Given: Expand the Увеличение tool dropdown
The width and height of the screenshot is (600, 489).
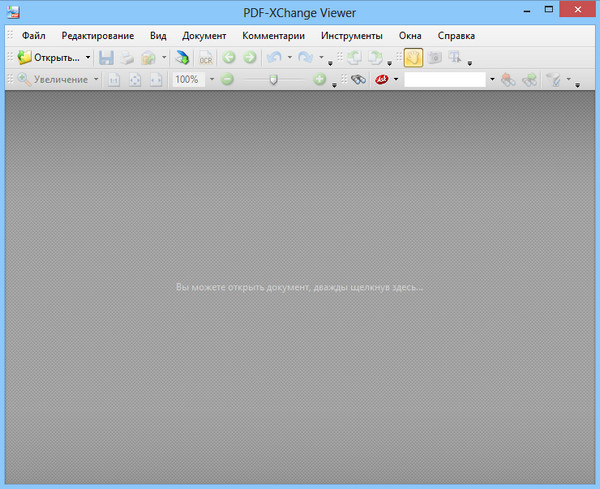Looking at the screenshot, I should [96, 79].
